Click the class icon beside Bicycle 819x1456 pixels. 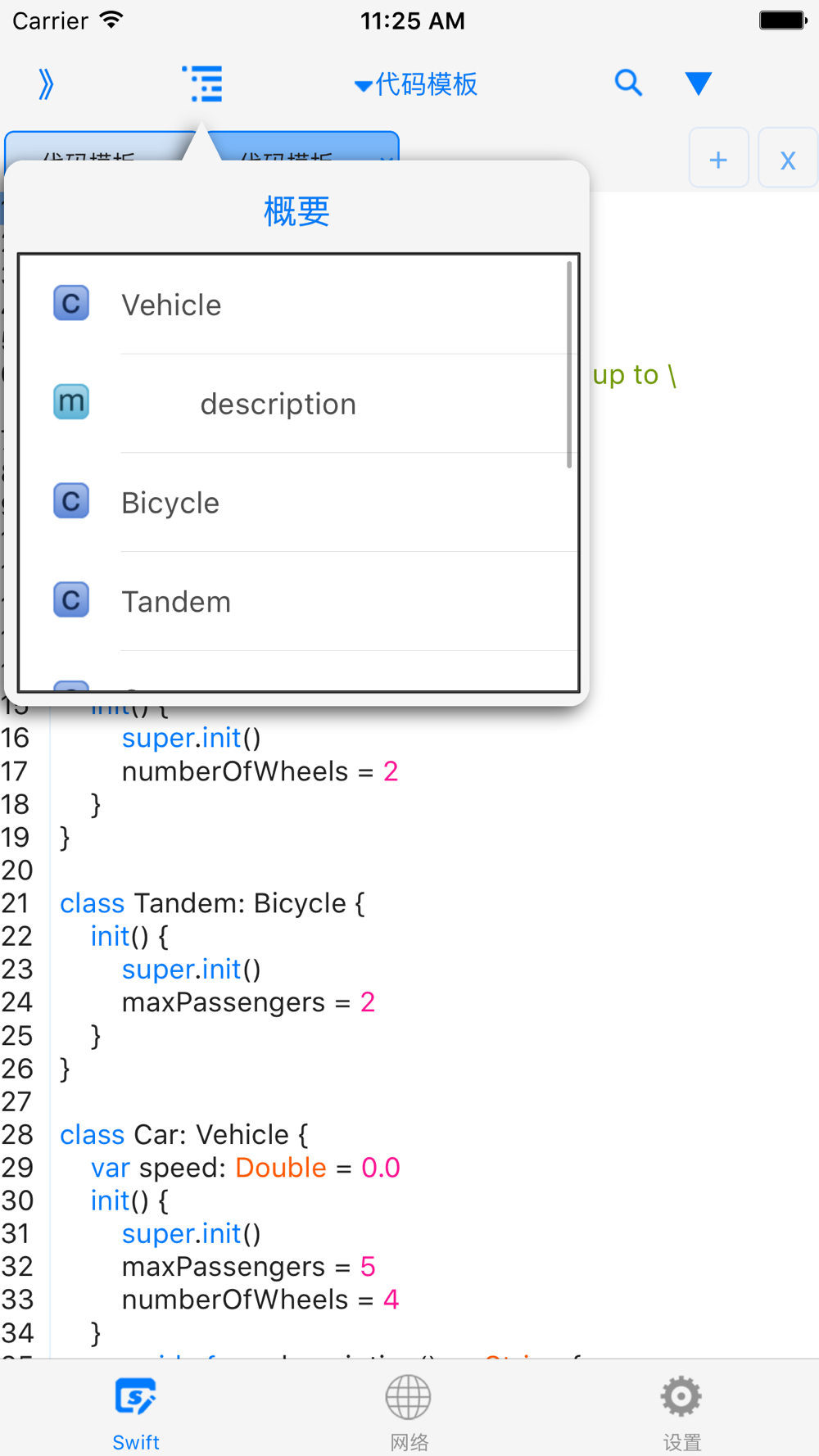coord(71,501)
